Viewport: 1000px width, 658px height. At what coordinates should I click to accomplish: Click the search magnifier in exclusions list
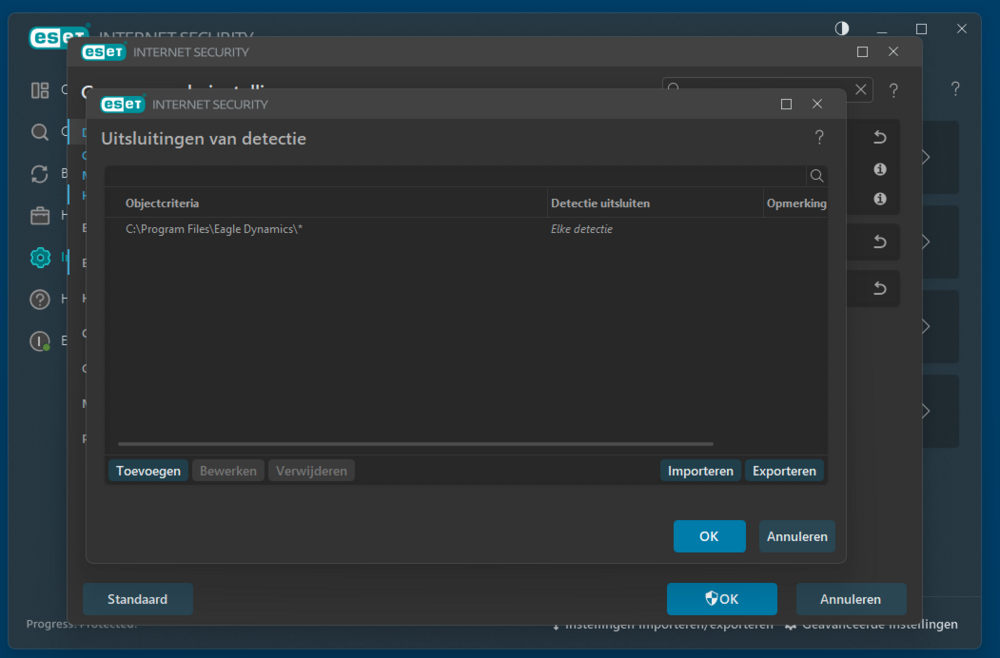click(x=816, y=176)
